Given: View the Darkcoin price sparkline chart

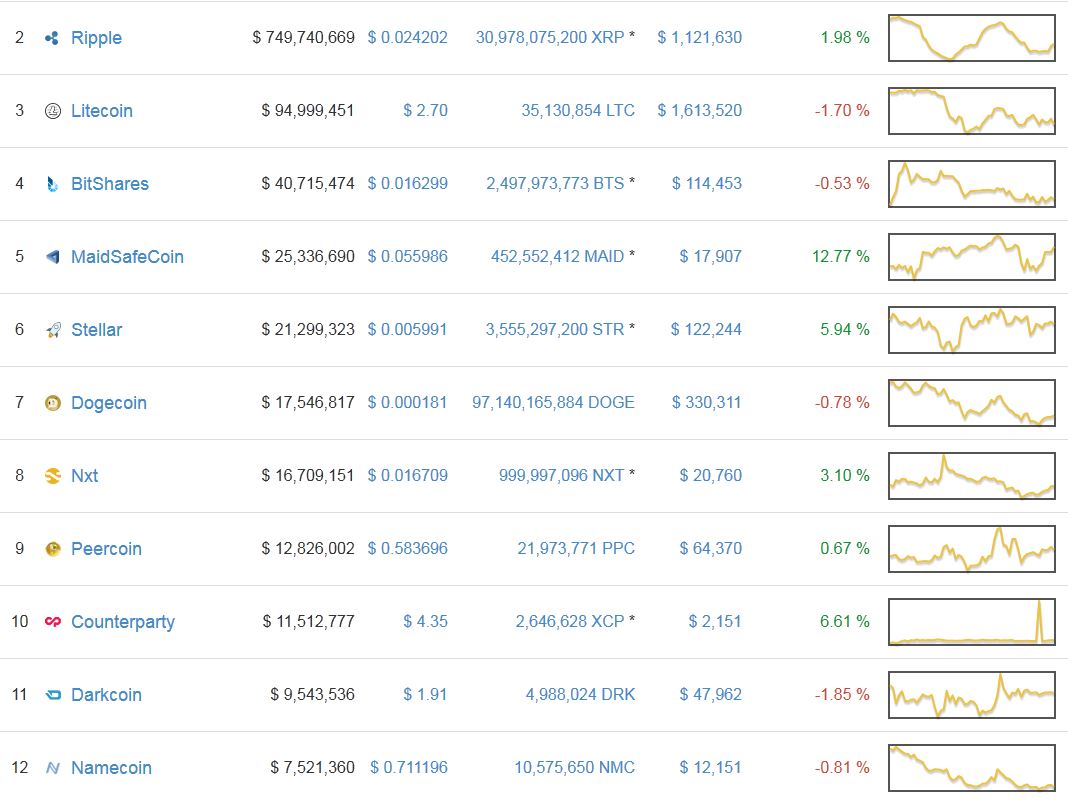Looking at the screenshot, I should [972, 695].
